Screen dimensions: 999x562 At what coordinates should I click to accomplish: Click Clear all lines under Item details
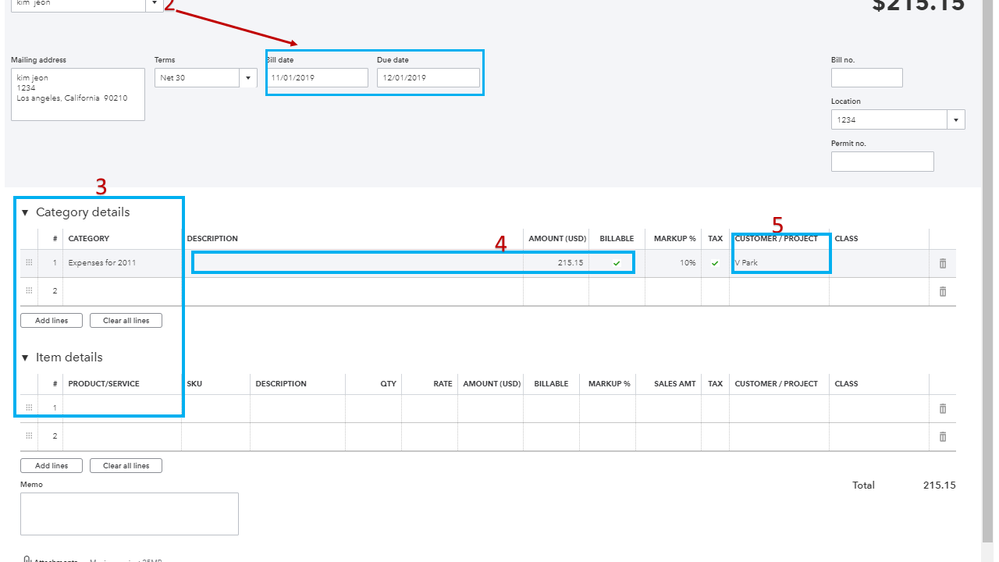tap(126, 466)
